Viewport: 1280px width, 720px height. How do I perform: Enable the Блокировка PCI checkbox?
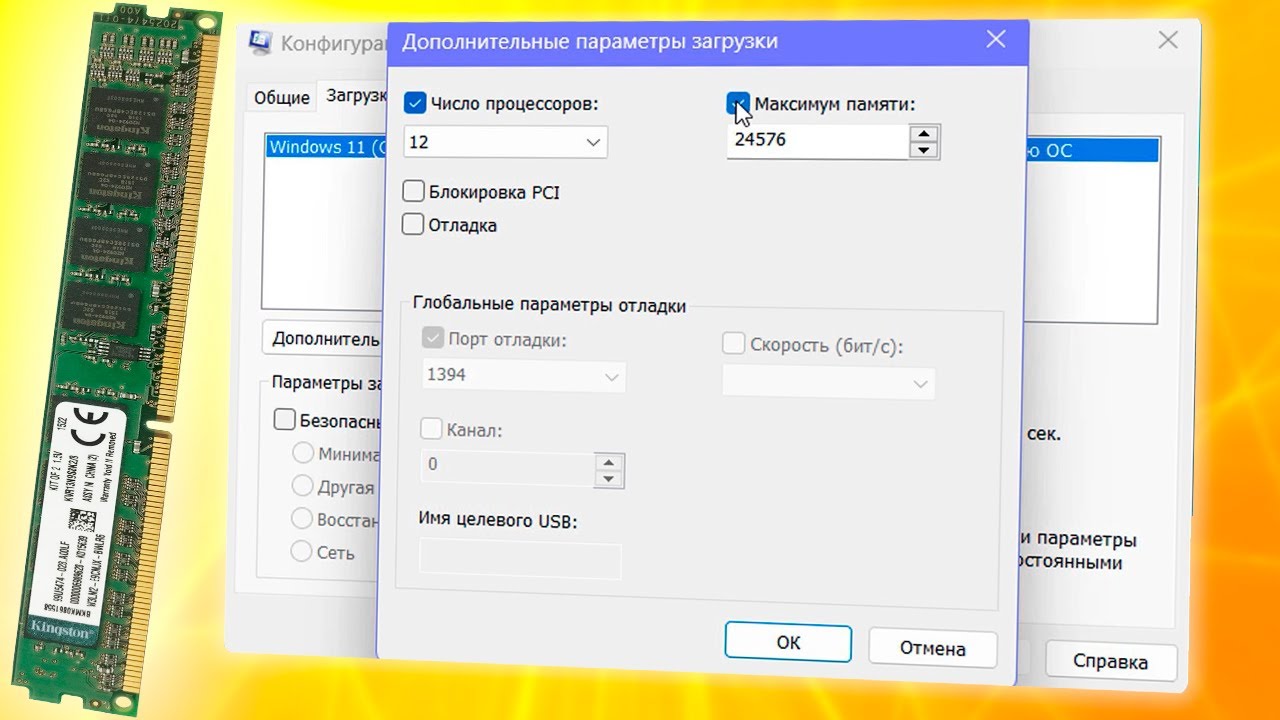pyautogui.click(x=413, y=191)
